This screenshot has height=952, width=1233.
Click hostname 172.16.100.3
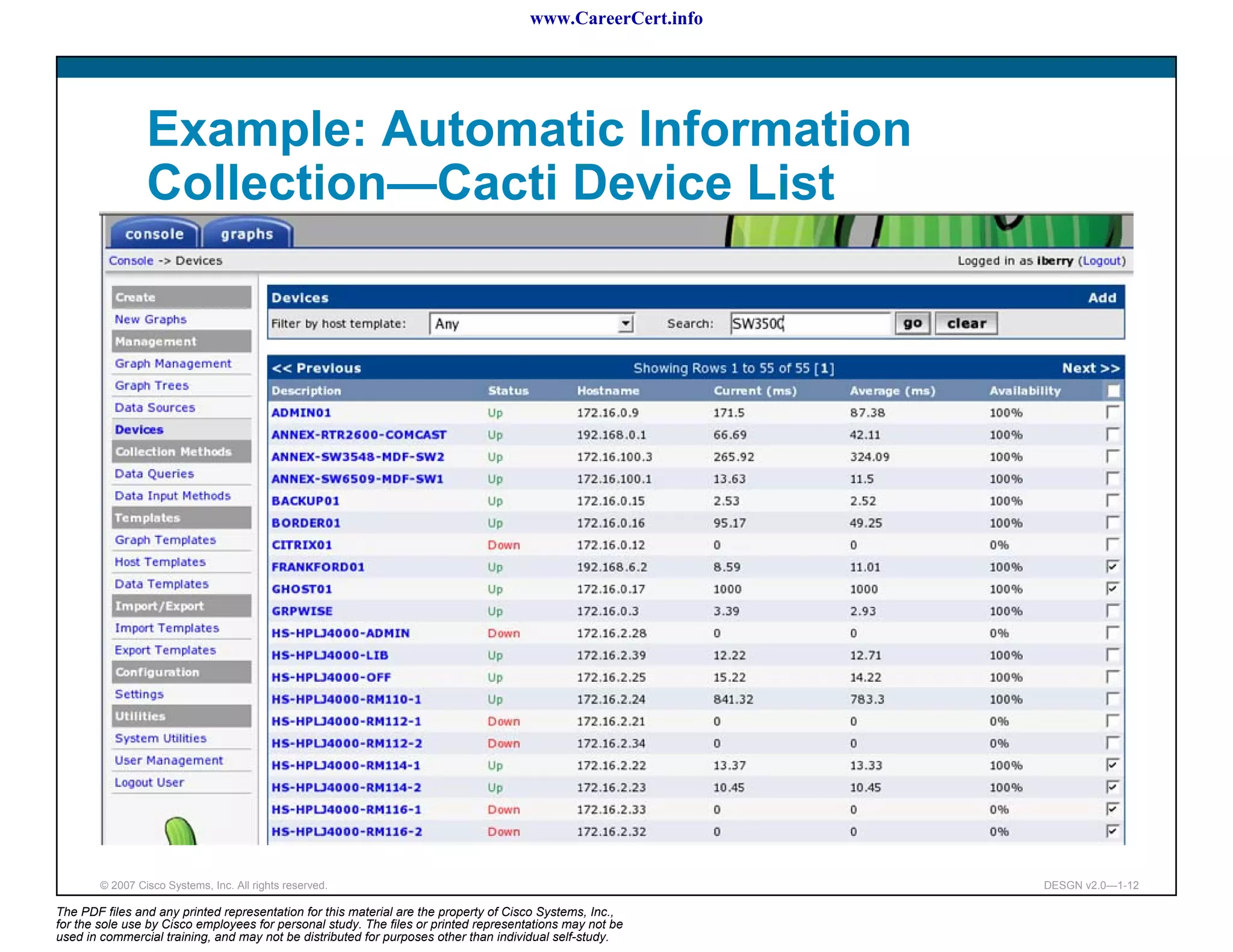[x=614, y=457]
